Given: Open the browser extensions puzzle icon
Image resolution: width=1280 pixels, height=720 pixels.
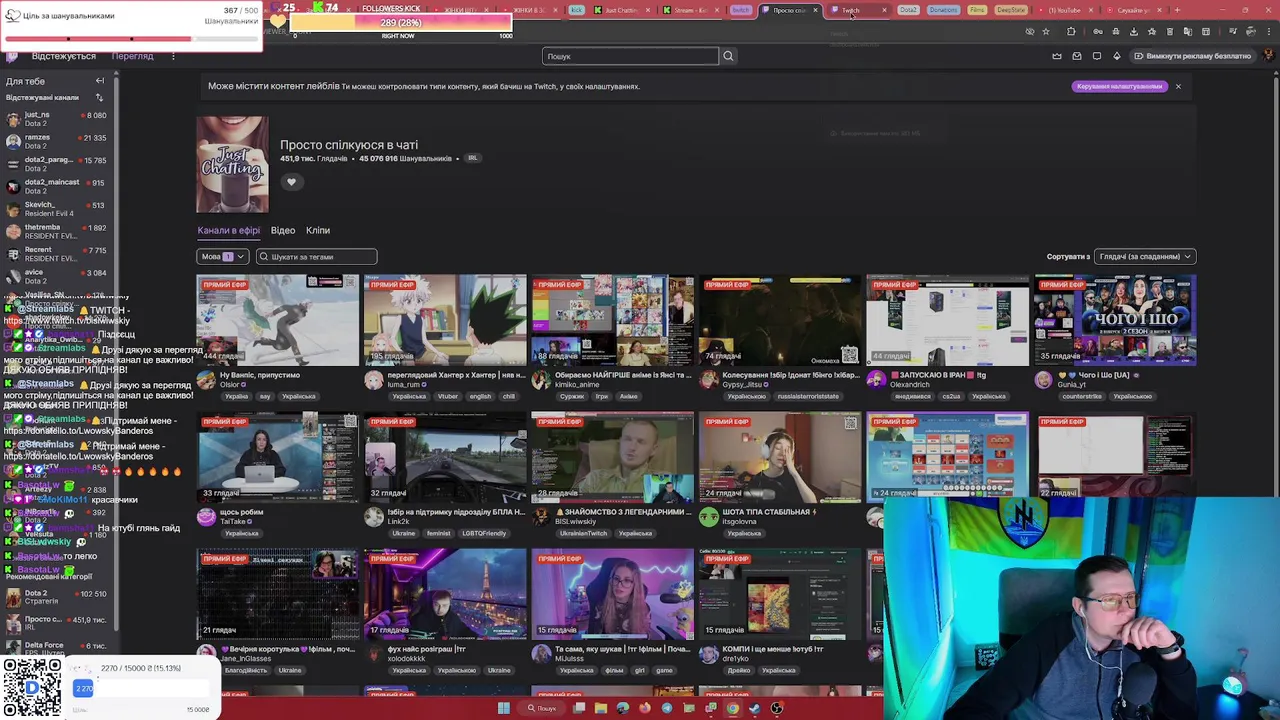Looking at the screenshot, I should point(1071,31).
